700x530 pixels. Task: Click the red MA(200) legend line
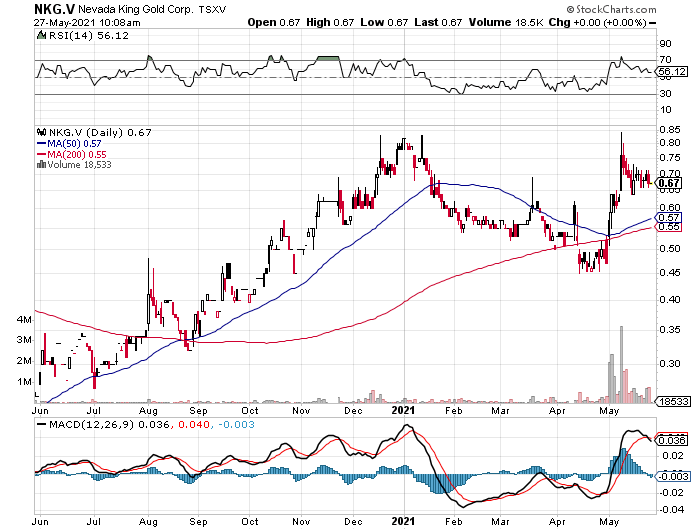coord(42,154)
